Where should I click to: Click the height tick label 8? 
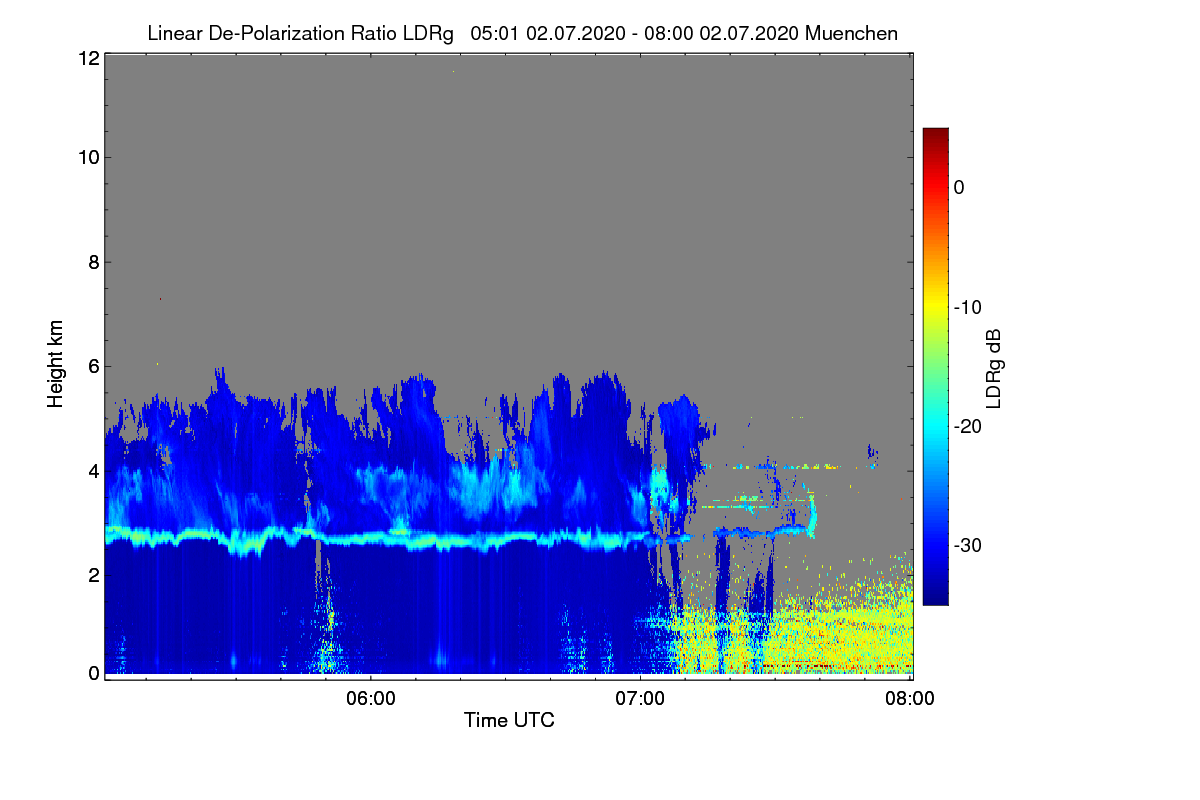(x=93, y=262)
